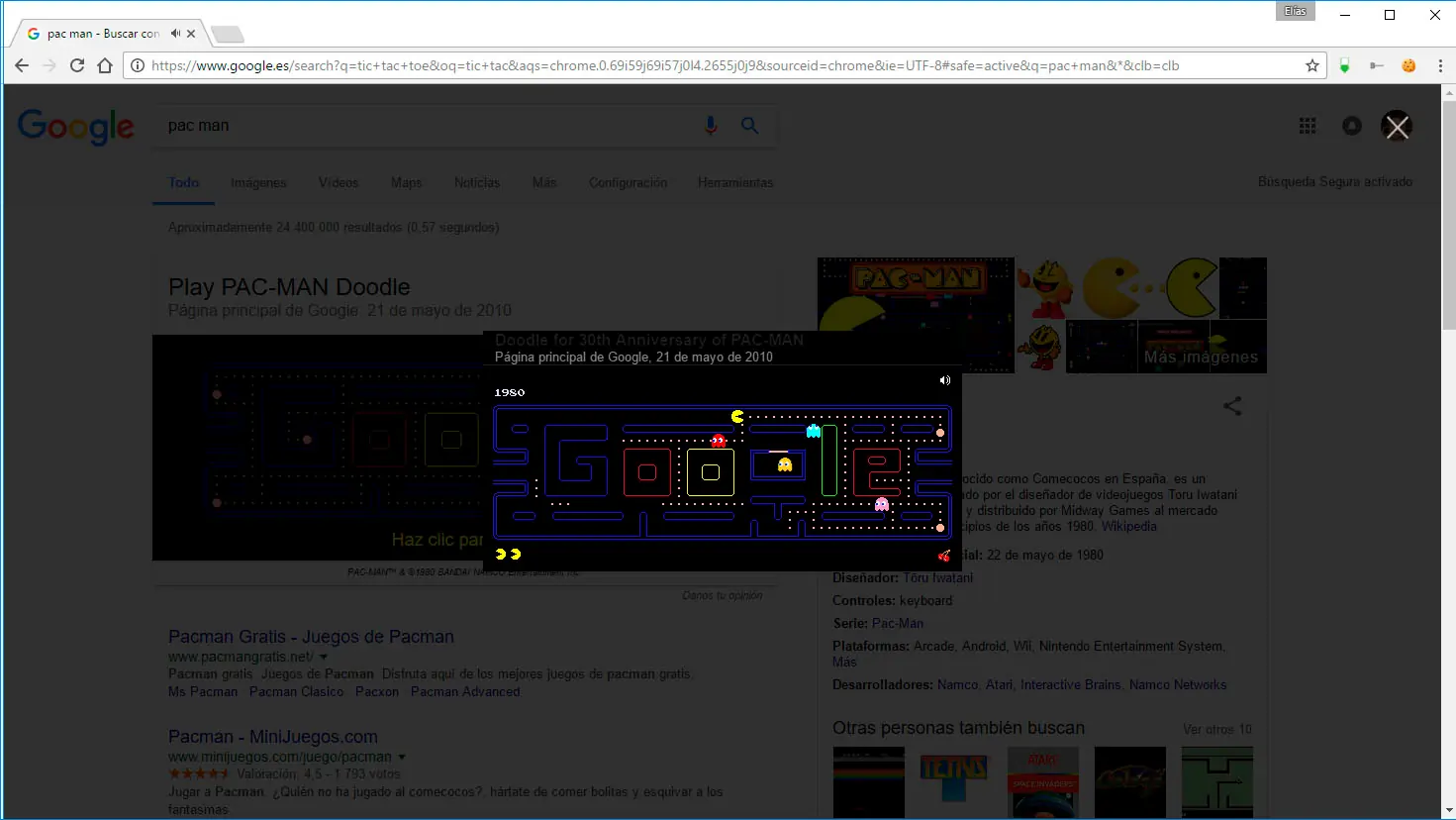Screen dimensions: 1456x820
Task: Open the Pacxon sitelink
Action: (377, 691)
